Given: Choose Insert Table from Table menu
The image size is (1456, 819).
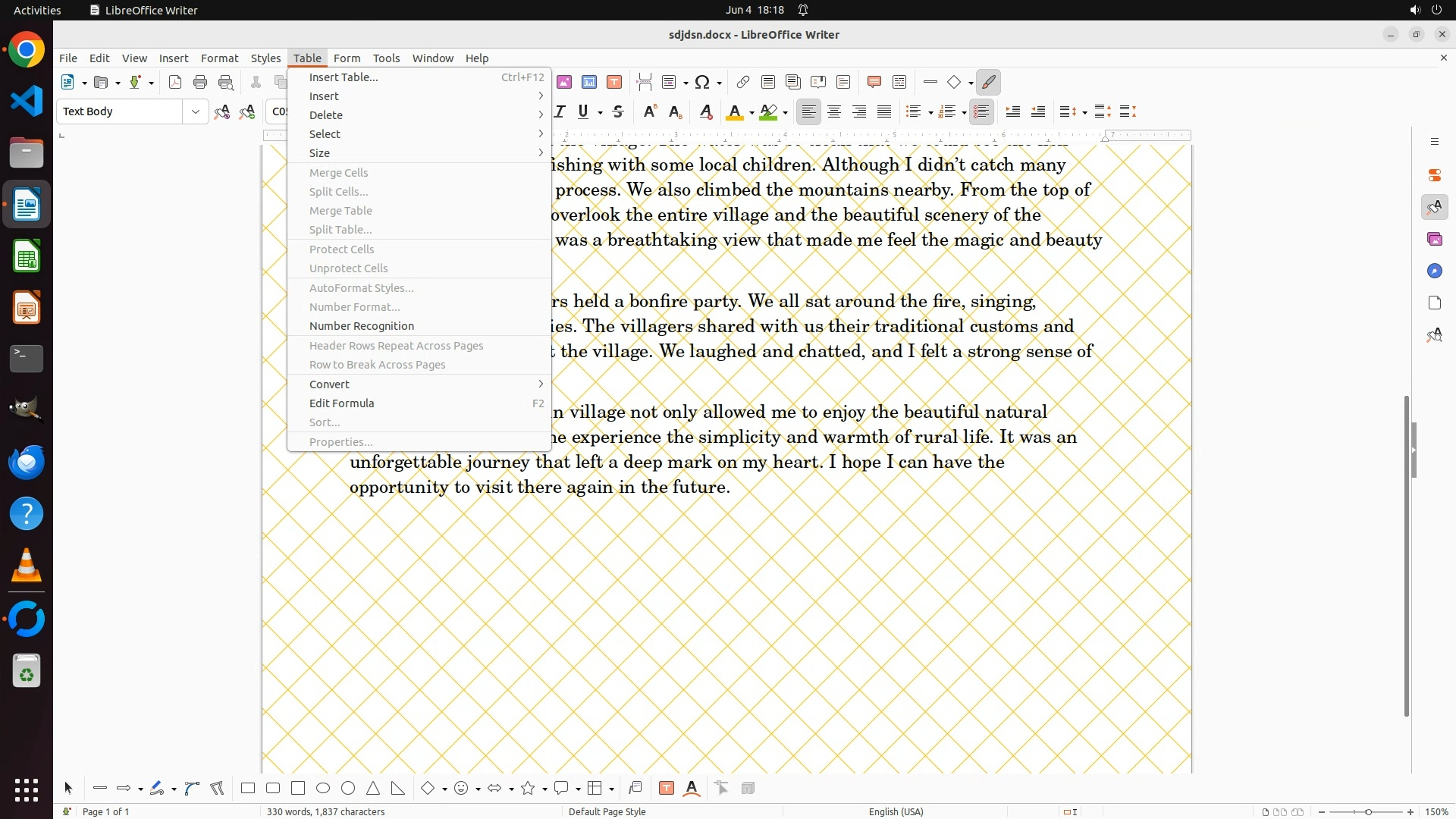Looking at the screenshot, I should coord(344,77).
